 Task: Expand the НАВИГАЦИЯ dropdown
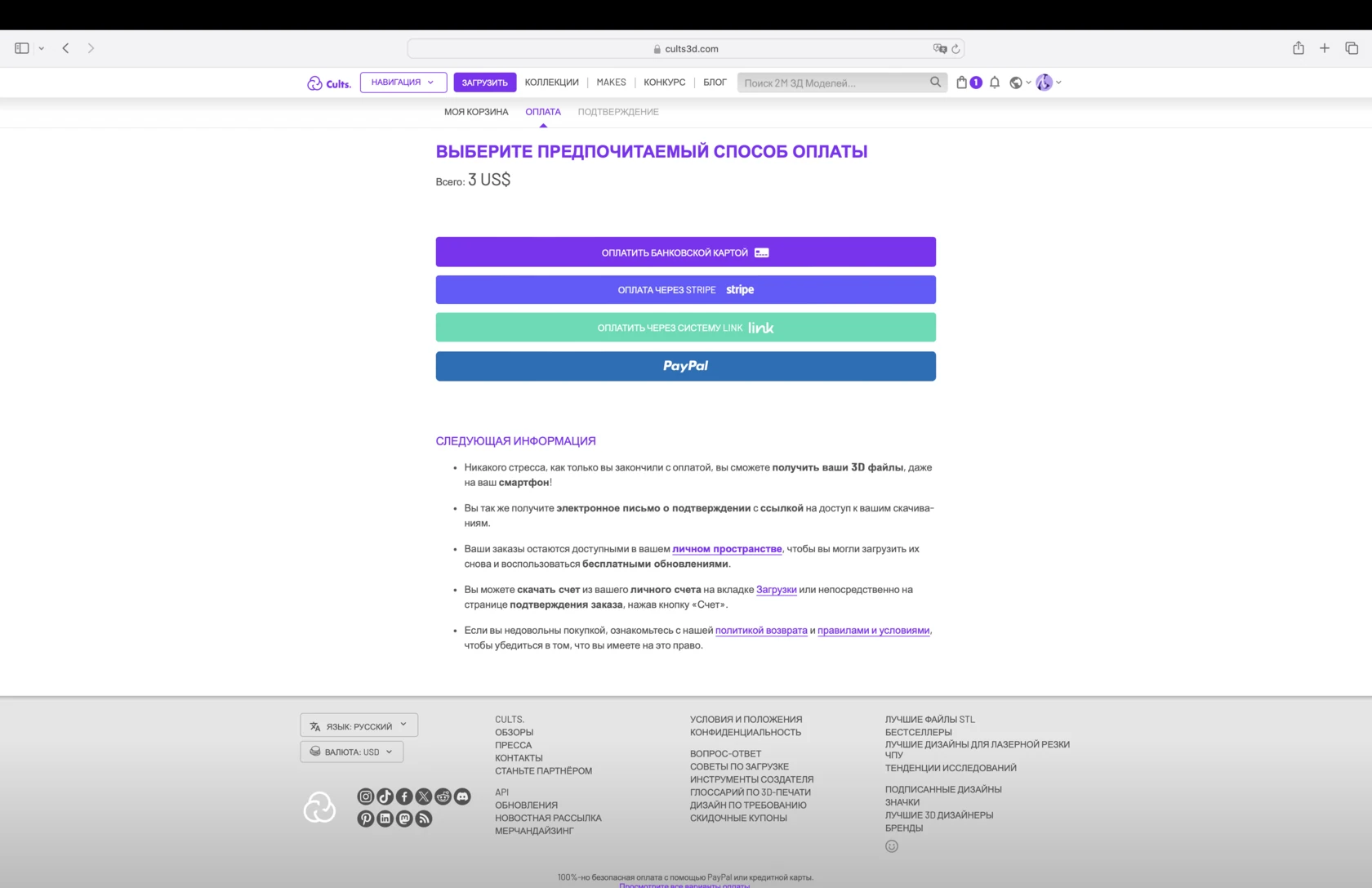(x=403, y=83)
